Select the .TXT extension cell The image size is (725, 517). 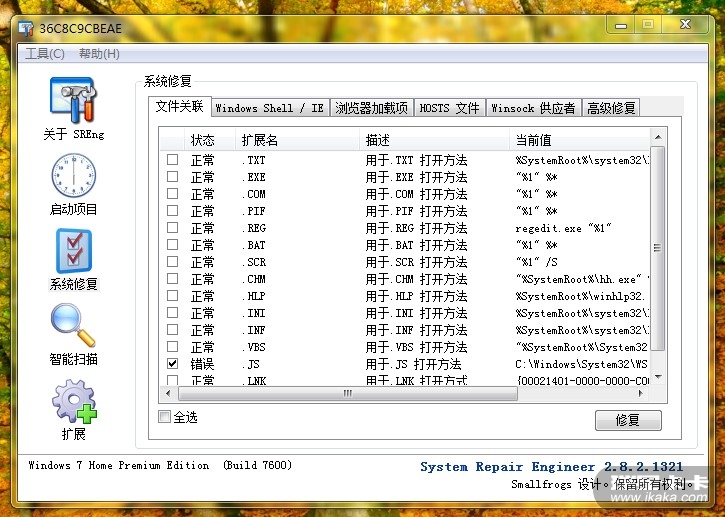tap(254, 160)
